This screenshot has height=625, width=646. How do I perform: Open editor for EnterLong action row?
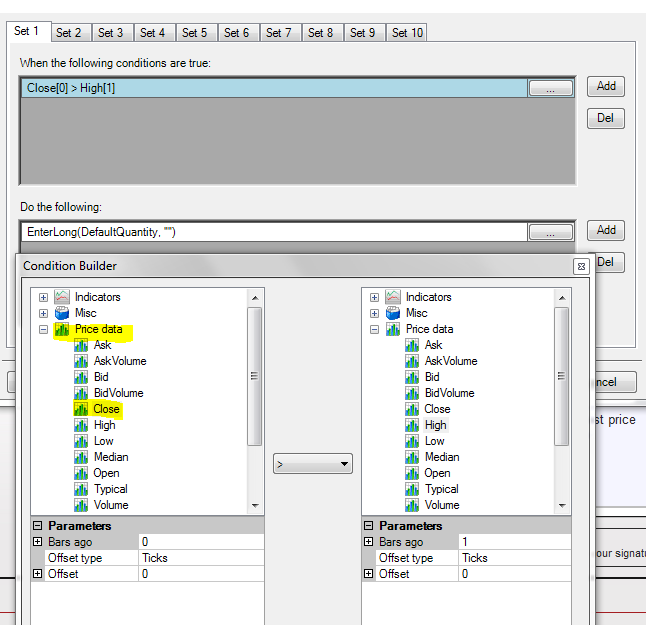[x=550, y=232]
